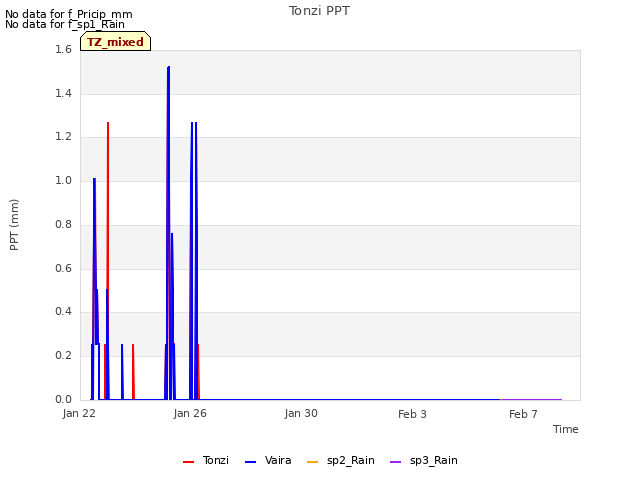Click the purple sp3_Rain legend swatch
Image resolution: width=640 pixels, height=480 pixels.
click(396, 462)
